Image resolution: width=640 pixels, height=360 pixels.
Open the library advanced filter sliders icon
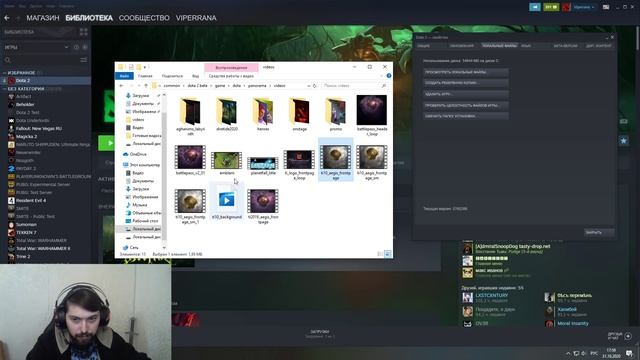tap(84, 60)
